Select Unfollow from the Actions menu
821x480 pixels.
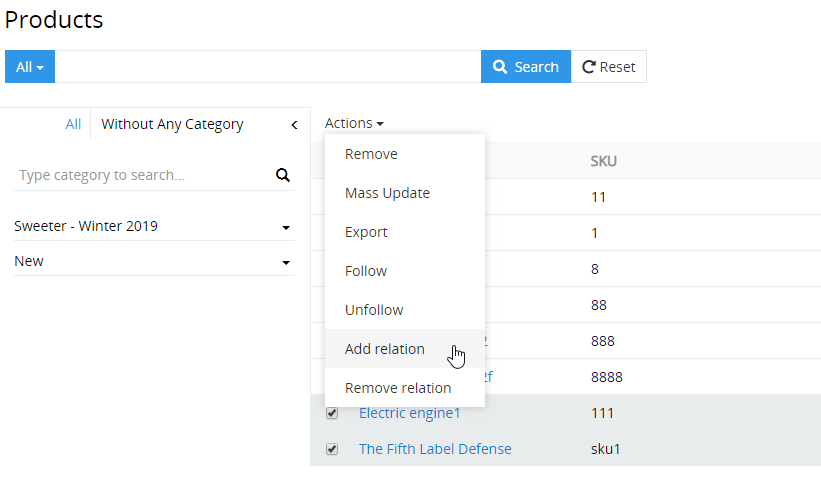374,310
